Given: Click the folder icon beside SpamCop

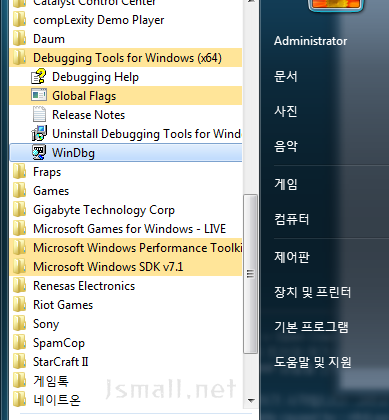Looking at the screenshot, I should coord(19,343).
